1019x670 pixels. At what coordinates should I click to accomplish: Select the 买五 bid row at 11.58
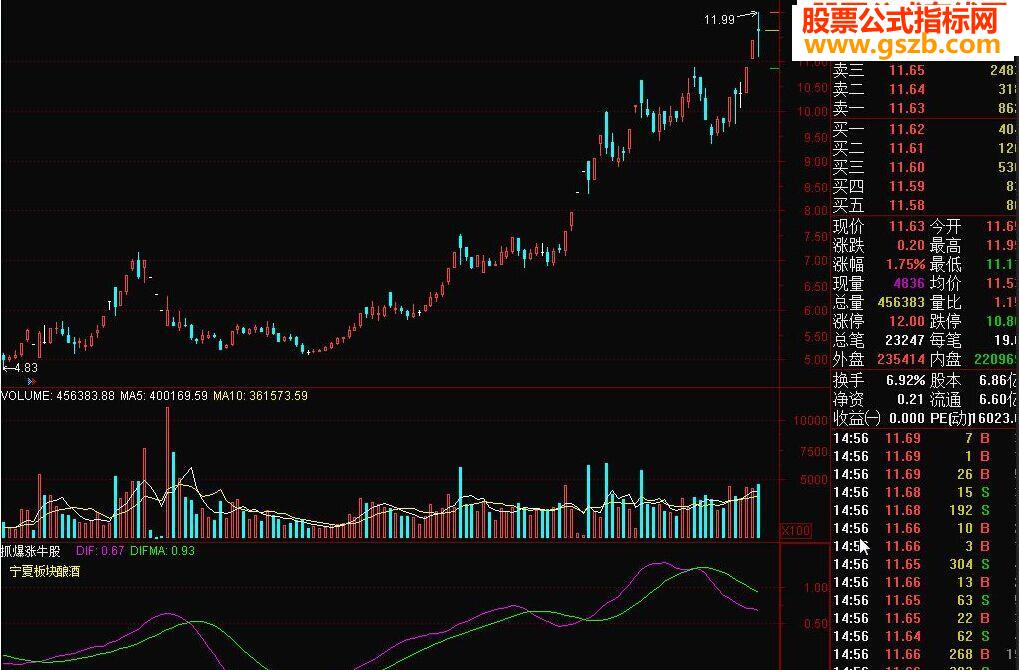click(x=924, y=205)
